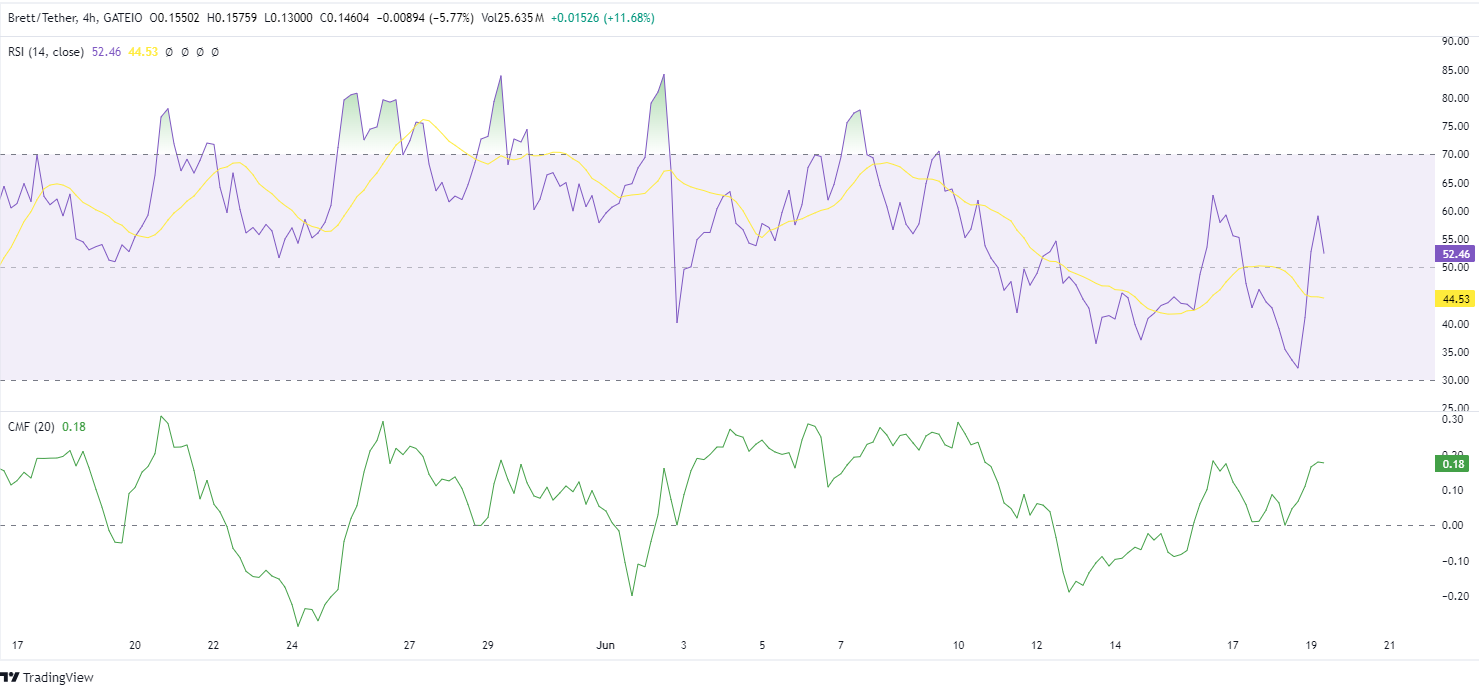This screenshot has height=690, width=1479.
Task: Open the CMF (20) indicator legend
Action: pos(32,427)
